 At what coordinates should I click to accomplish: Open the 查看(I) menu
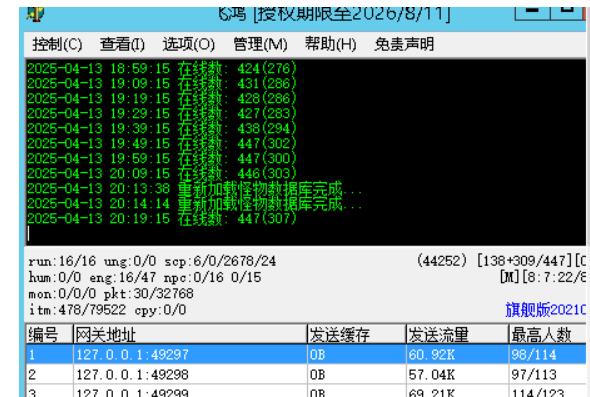[122, 44]
